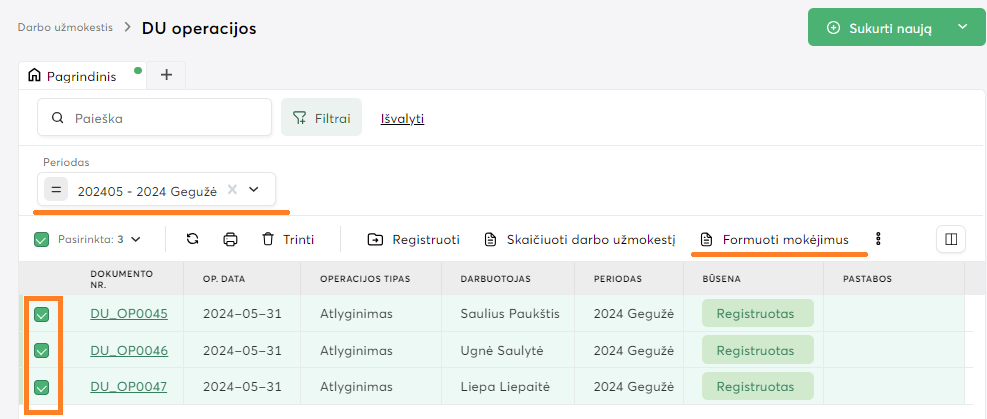Clear the Periodas filter value with X
This screenshot has width=987, height=419.
[232, 189]
